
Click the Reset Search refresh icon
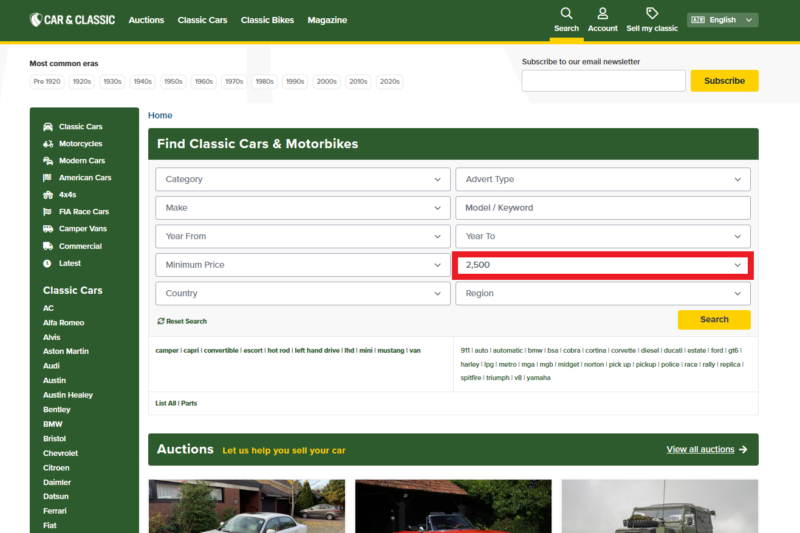point(161,321)
